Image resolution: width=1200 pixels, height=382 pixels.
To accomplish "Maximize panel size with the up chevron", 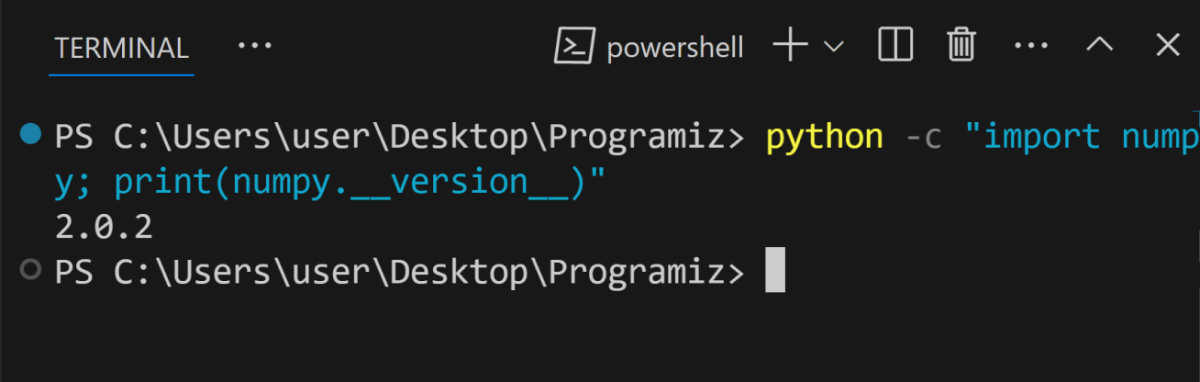I will click(1099, 45).
